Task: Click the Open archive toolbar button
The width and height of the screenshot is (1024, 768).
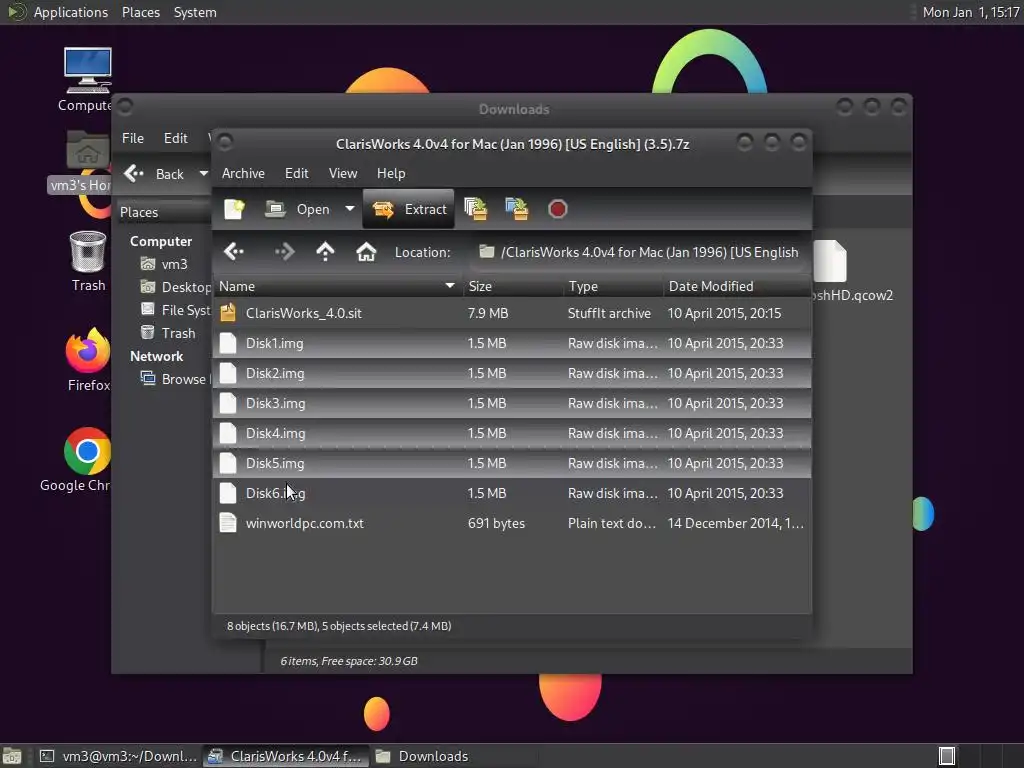Action: pyautogui.click(x=297, y=209)
